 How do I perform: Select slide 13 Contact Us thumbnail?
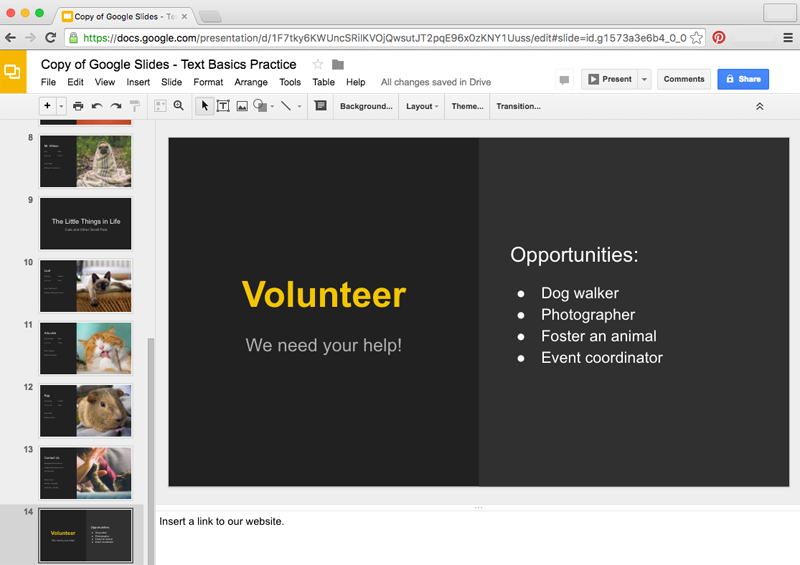pyautogui.click(x=86, y=473)
